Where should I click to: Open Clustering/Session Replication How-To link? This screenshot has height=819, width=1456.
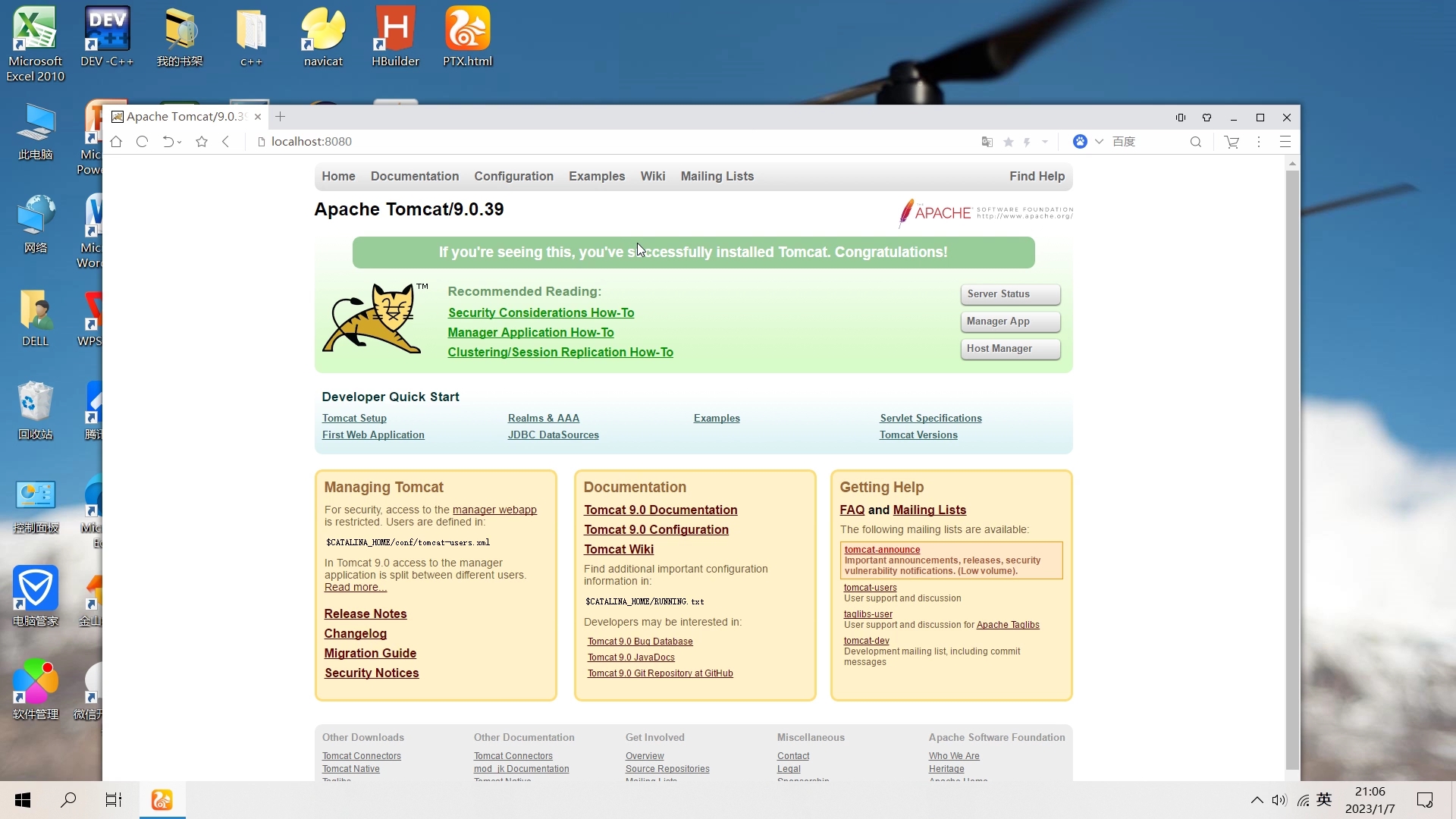[560, 353]
